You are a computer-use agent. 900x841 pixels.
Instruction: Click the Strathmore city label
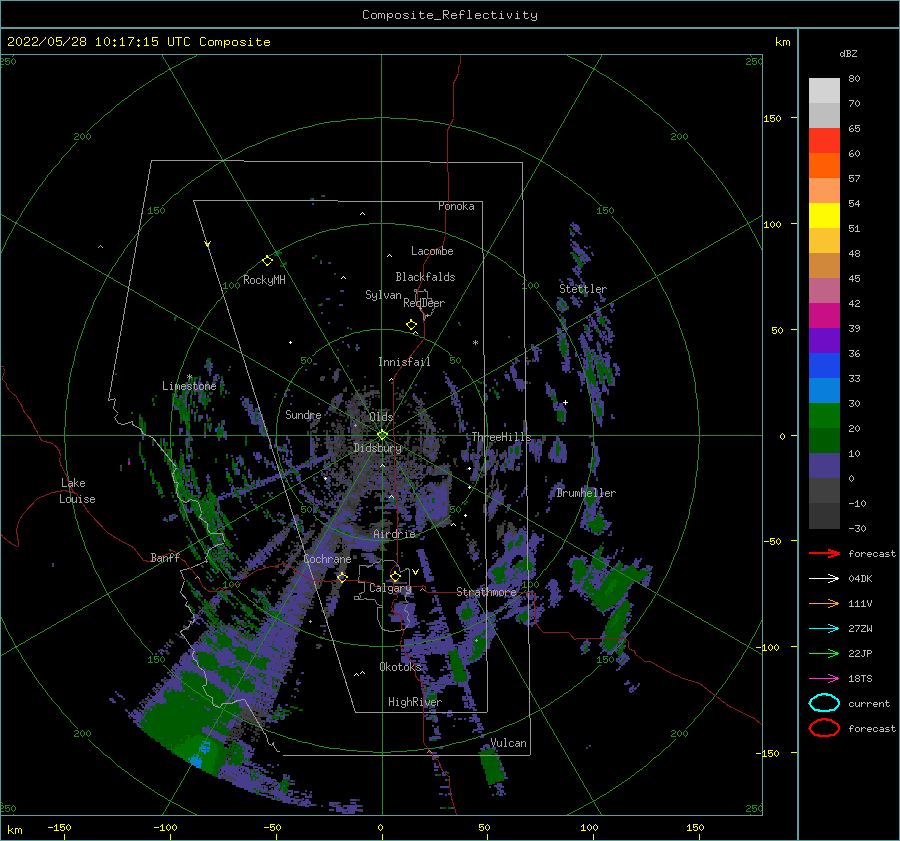[487, 592]
